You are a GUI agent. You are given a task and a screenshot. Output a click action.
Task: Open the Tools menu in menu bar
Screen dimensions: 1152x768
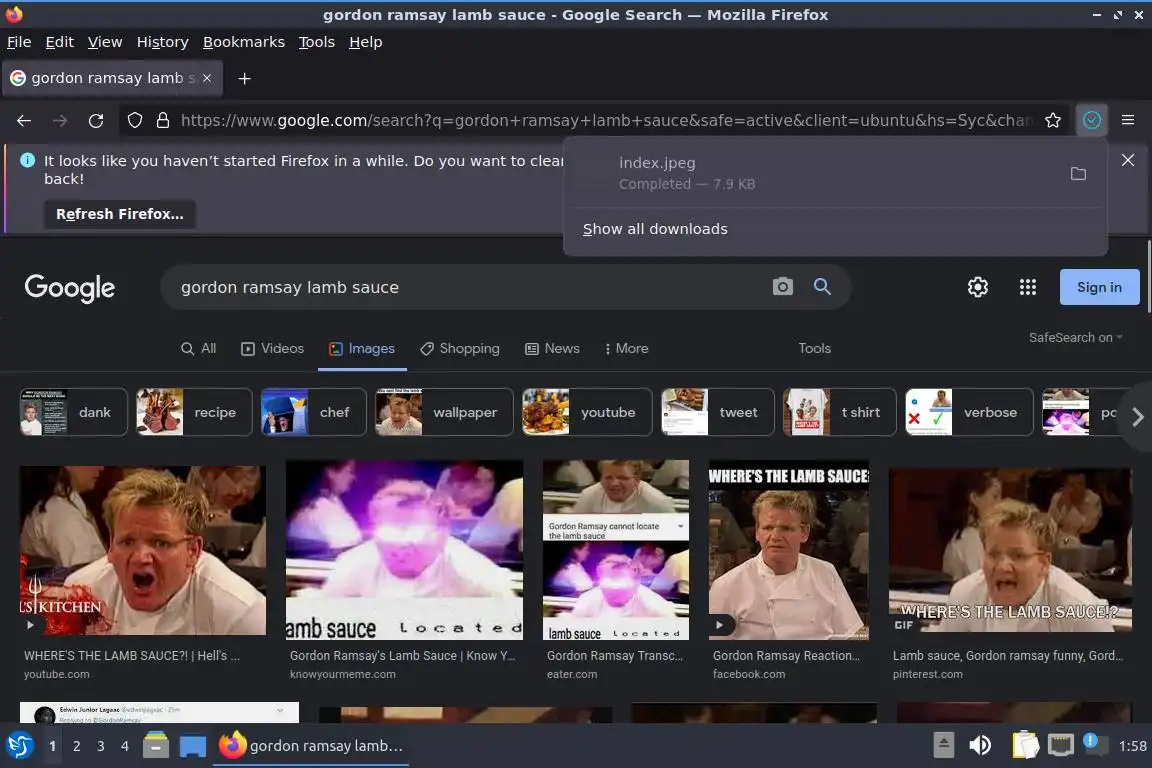[317, 42]
